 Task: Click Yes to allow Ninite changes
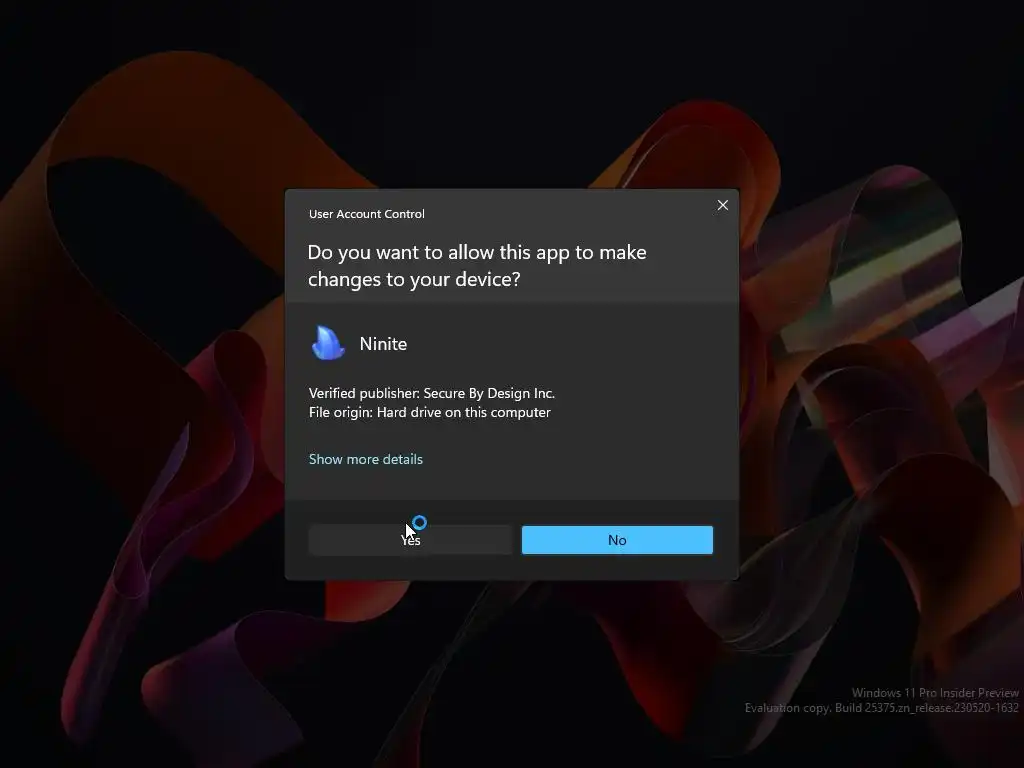(410, 540)
